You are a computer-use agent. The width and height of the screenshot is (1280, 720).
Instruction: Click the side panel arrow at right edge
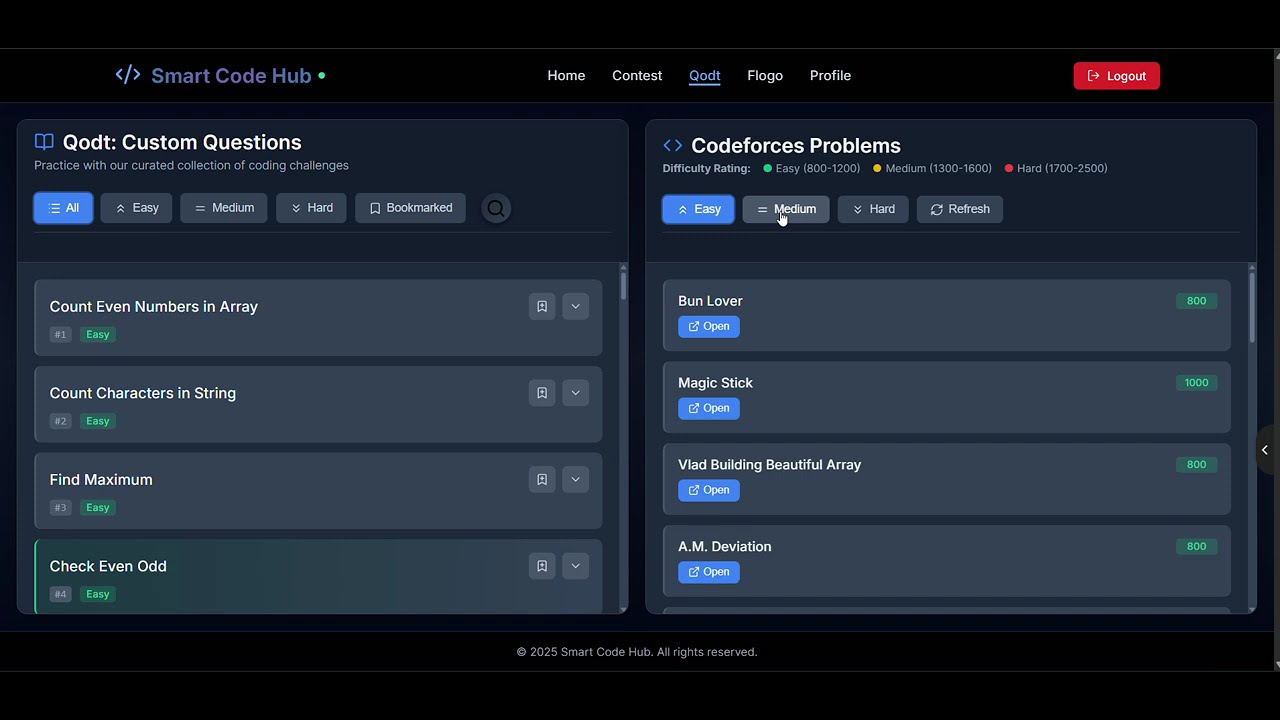click(1266, 450)
